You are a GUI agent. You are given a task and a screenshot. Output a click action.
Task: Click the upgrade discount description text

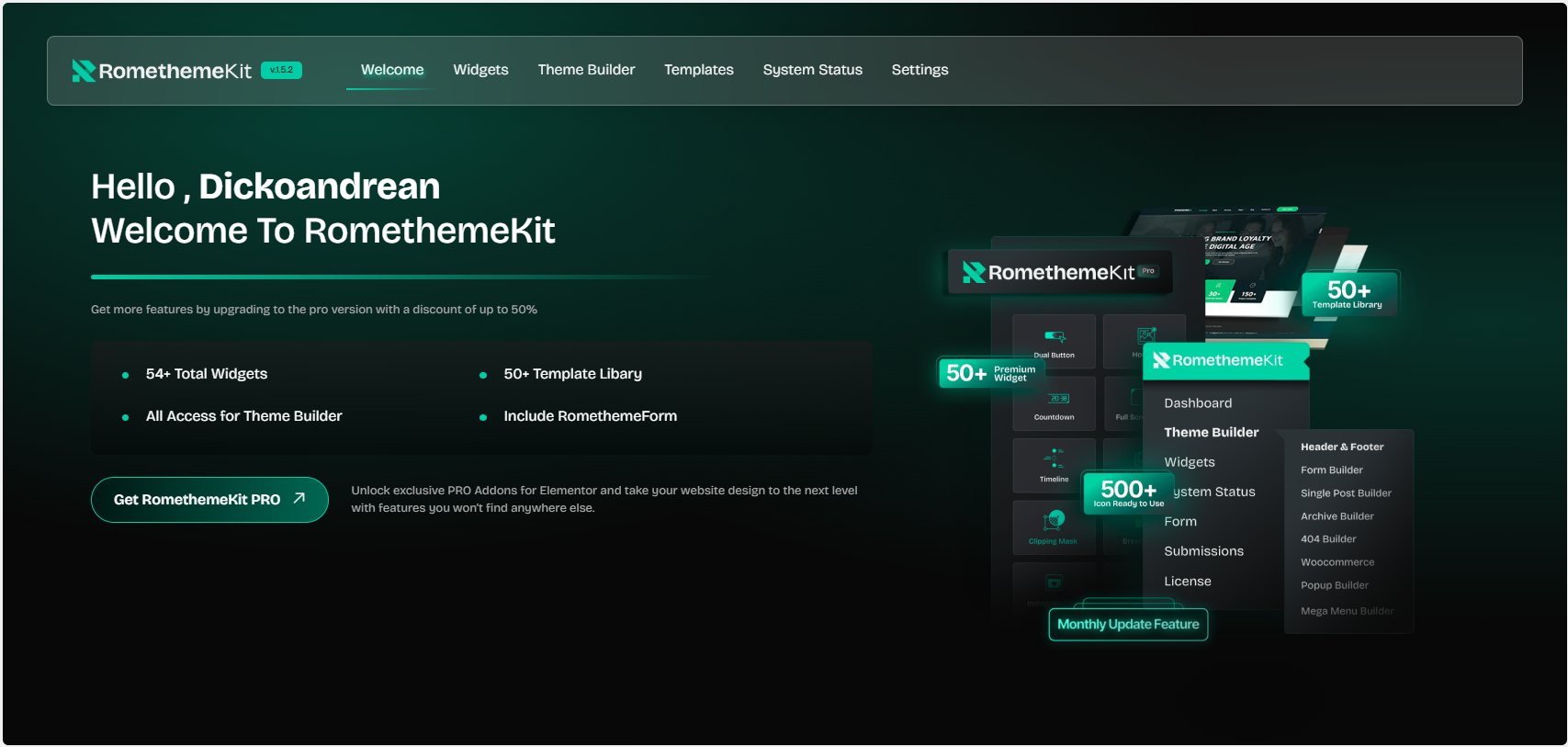coord(314,310)
